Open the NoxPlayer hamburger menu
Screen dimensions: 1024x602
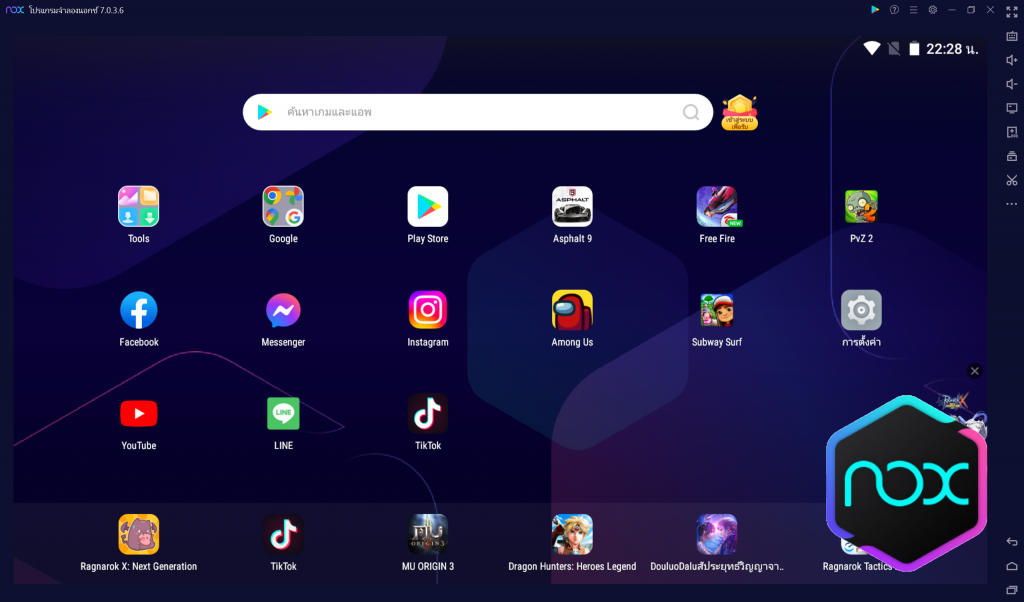pos(913,10)
